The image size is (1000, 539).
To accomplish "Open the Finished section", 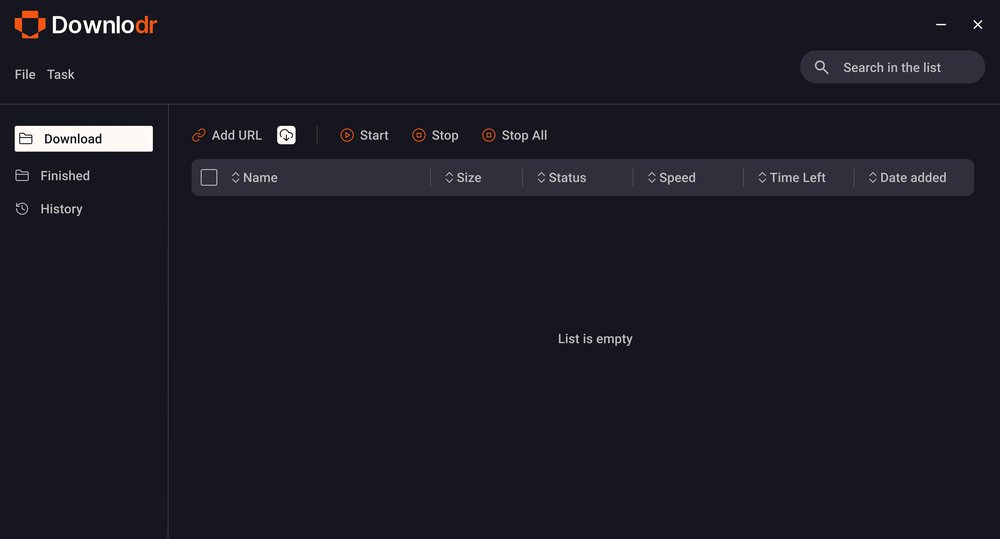I will pyautogui.click(x=53, y=175).
